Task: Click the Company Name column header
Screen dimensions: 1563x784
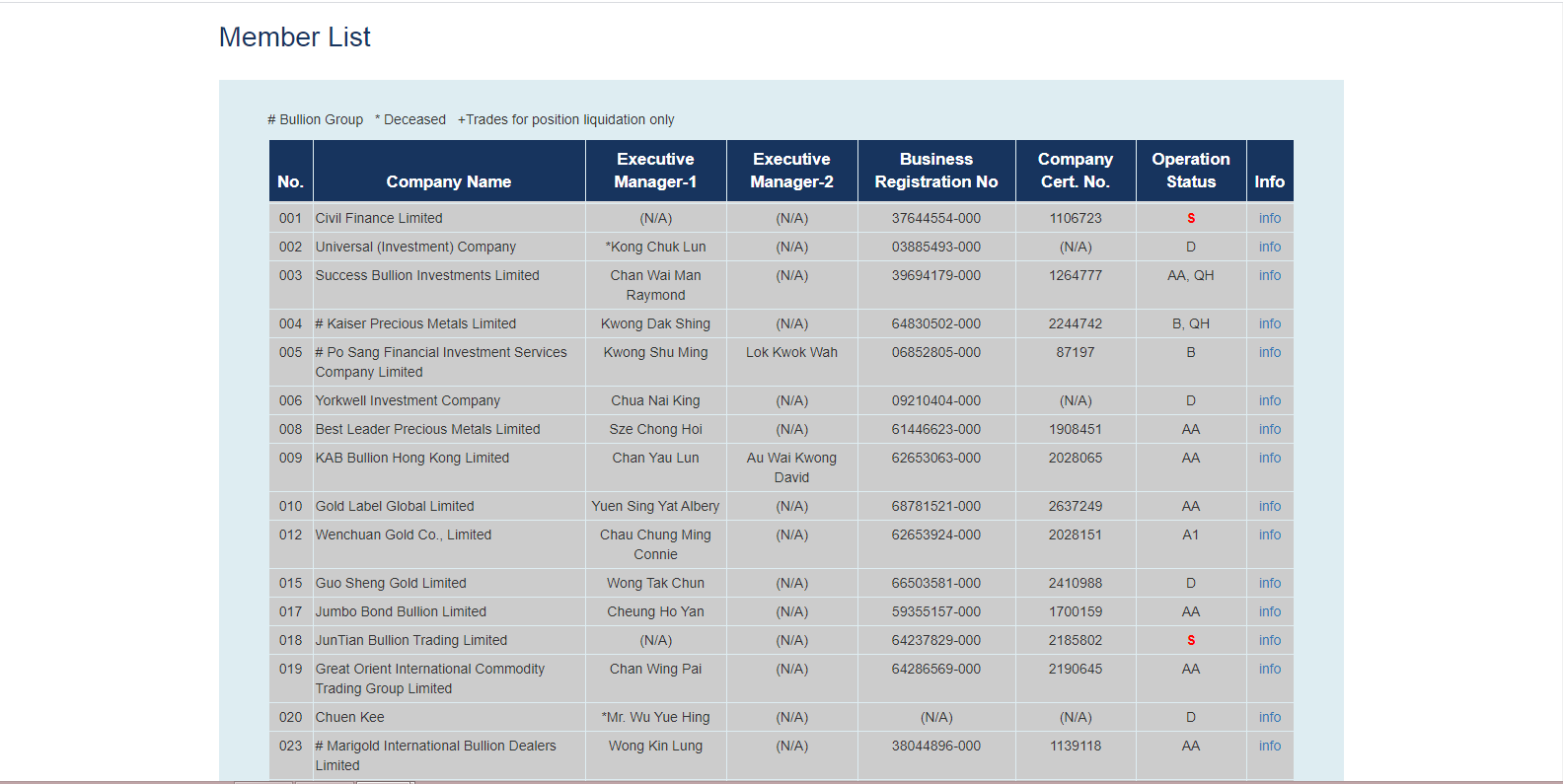Action: tap(448, 181)
